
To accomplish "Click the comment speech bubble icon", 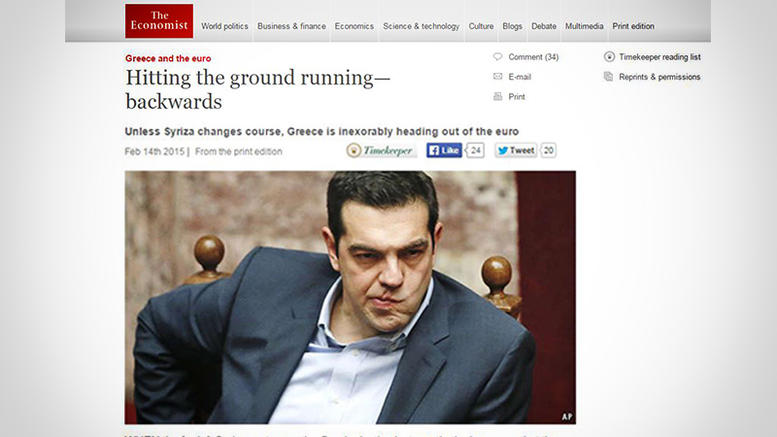I will coord(498,57).
